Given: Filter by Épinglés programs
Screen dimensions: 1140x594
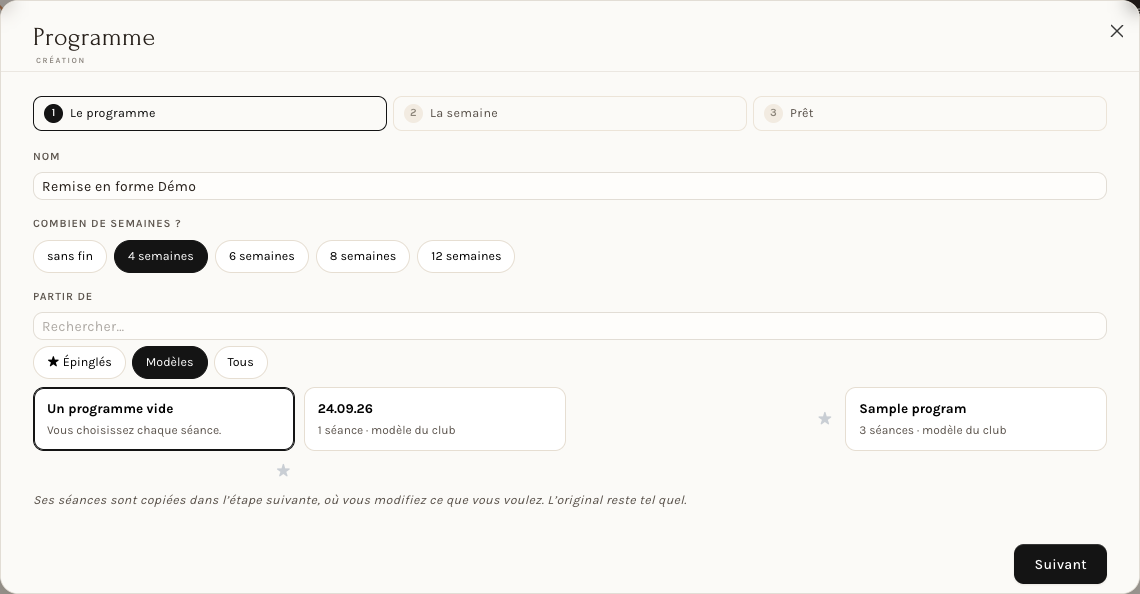Looking at the screenshot, I should point(79,362).
